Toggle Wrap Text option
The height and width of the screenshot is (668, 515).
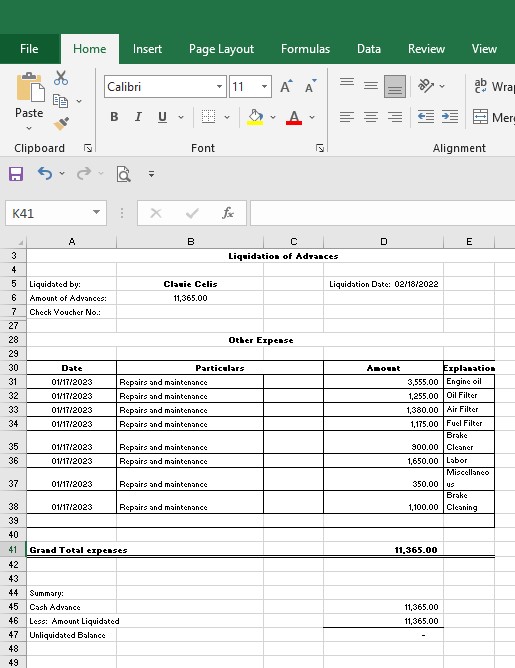click(x=494, y=86)
